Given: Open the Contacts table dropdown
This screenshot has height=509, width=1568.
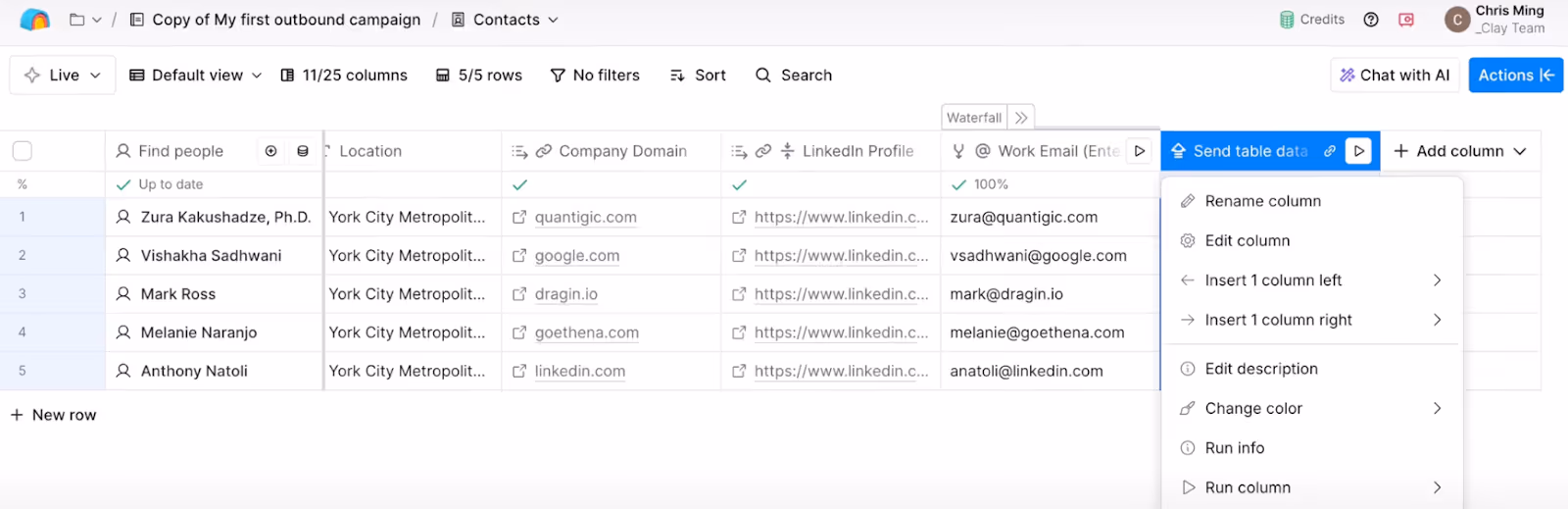Looking at the screenshot, I should (505, 20).
